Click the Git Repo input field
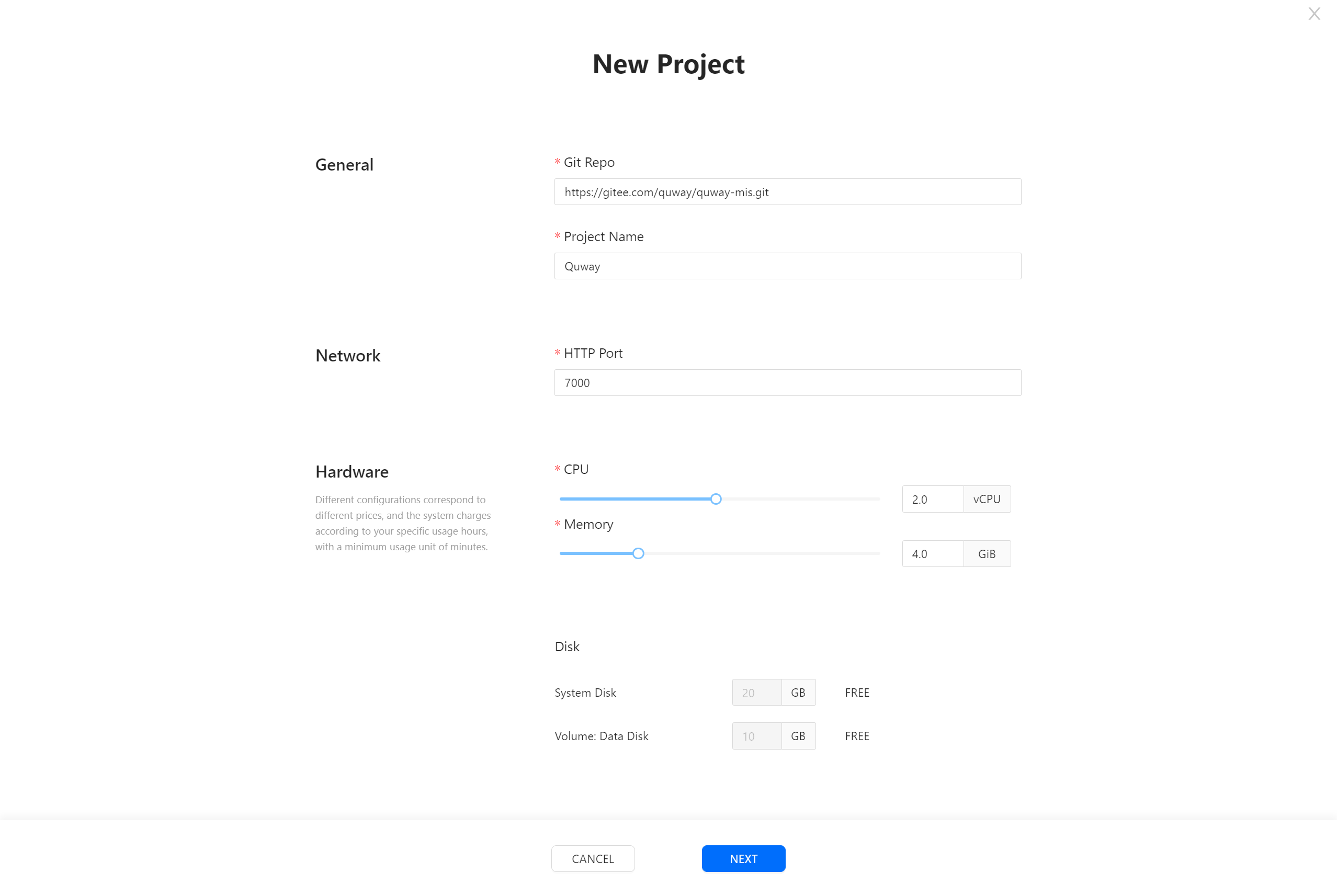This screenshot has height=896, width=1337. click(x=788, y=192)
